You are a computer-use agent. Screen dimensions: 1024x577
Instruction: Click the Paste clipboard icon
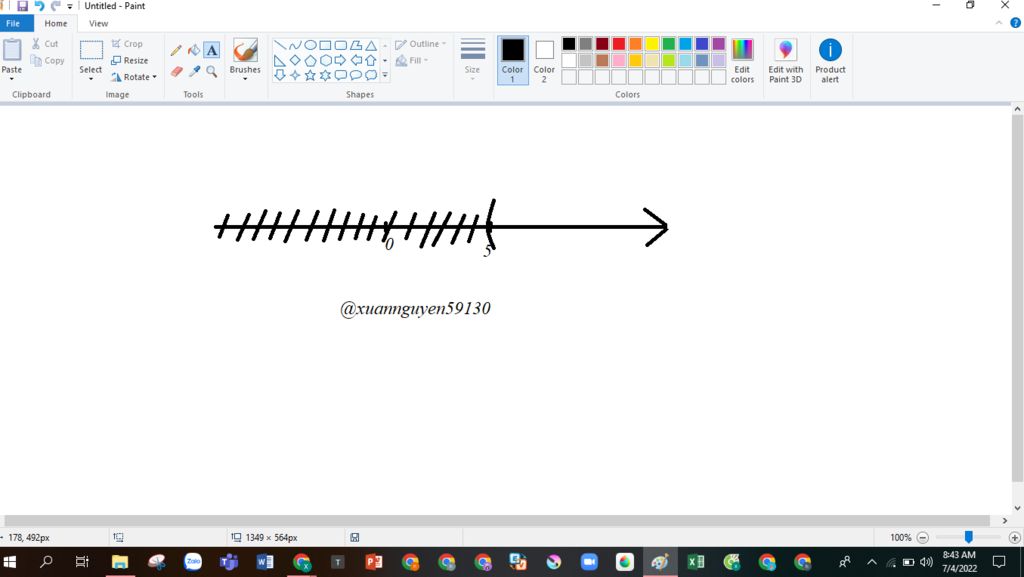[12, 50]
